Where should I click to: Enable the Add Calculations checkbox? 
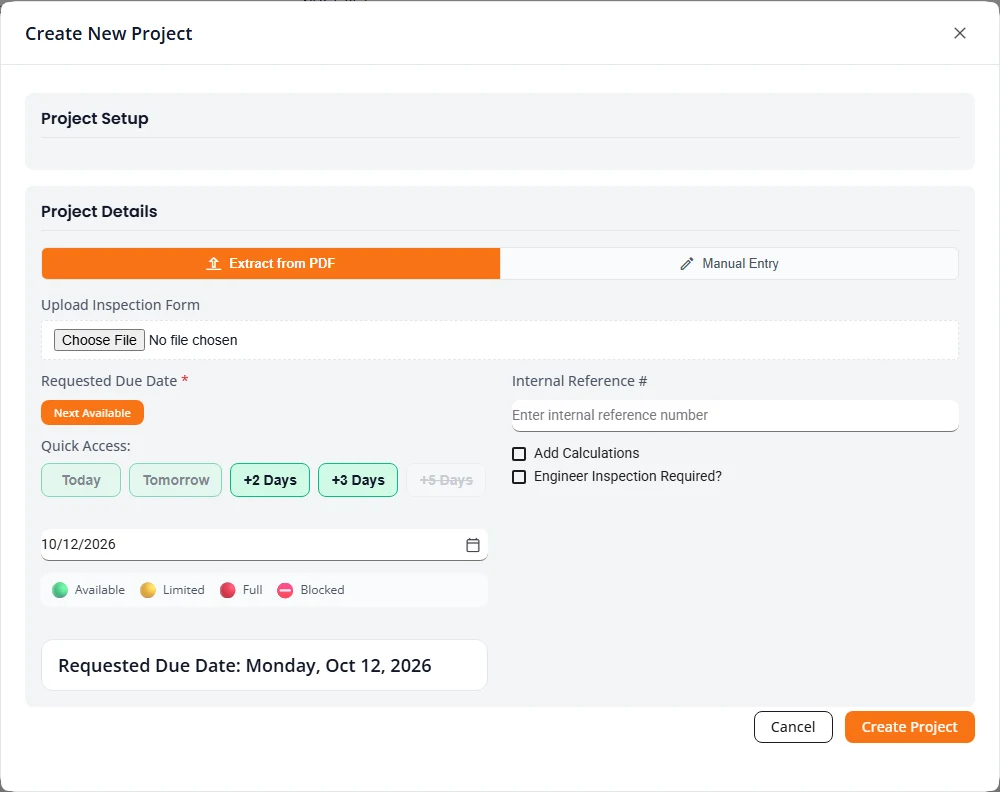(519, 453)
